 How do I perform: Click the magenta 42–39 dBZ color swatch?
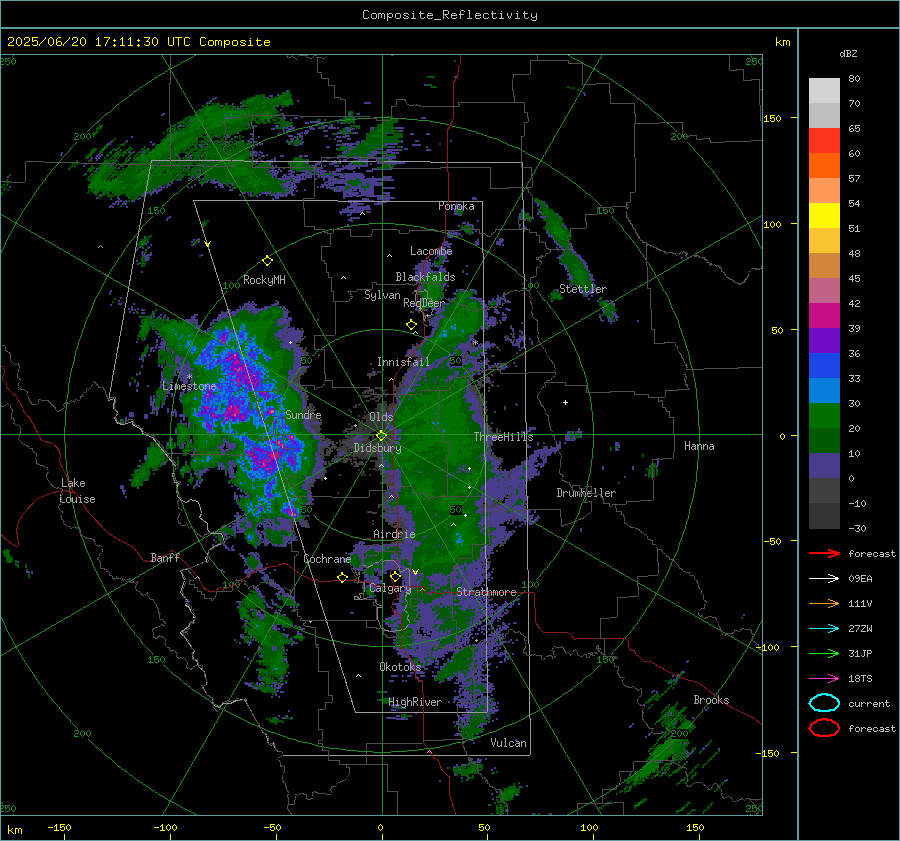click(x=824, y=316)
